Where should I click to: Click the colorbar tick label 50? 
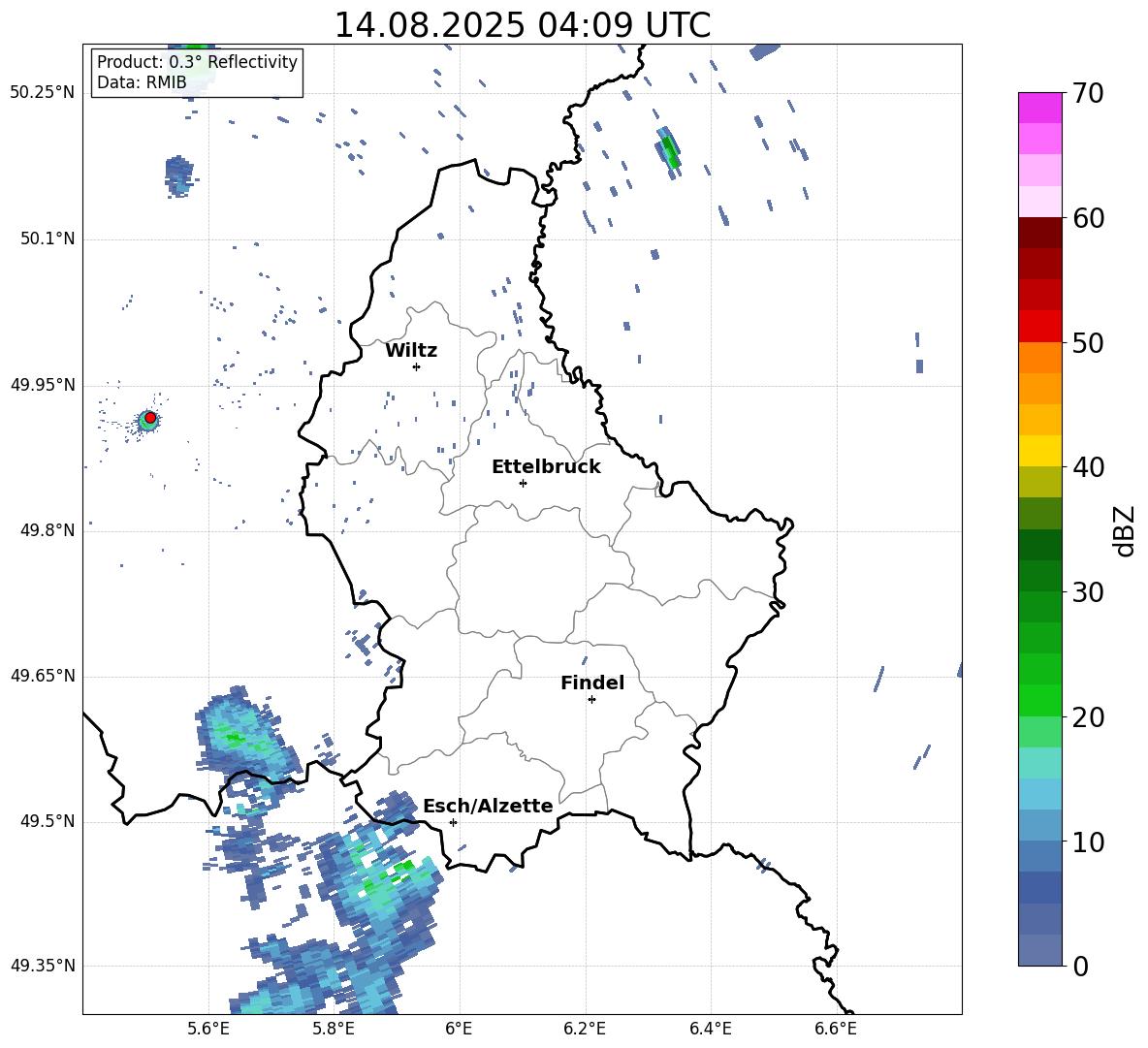click(1089, 343)
